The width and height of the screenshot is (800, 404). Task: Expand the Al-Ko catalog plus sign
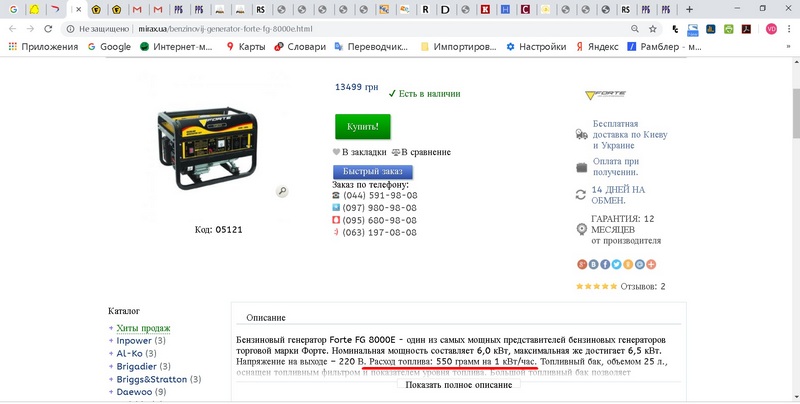click(x=111, y=354)
